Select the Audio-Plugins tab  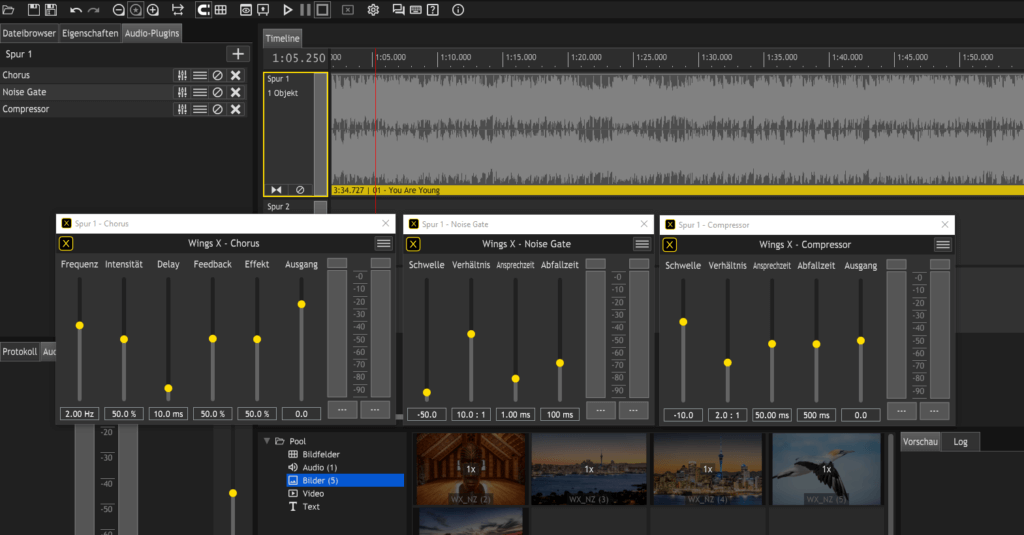click(x=152, y=33)
